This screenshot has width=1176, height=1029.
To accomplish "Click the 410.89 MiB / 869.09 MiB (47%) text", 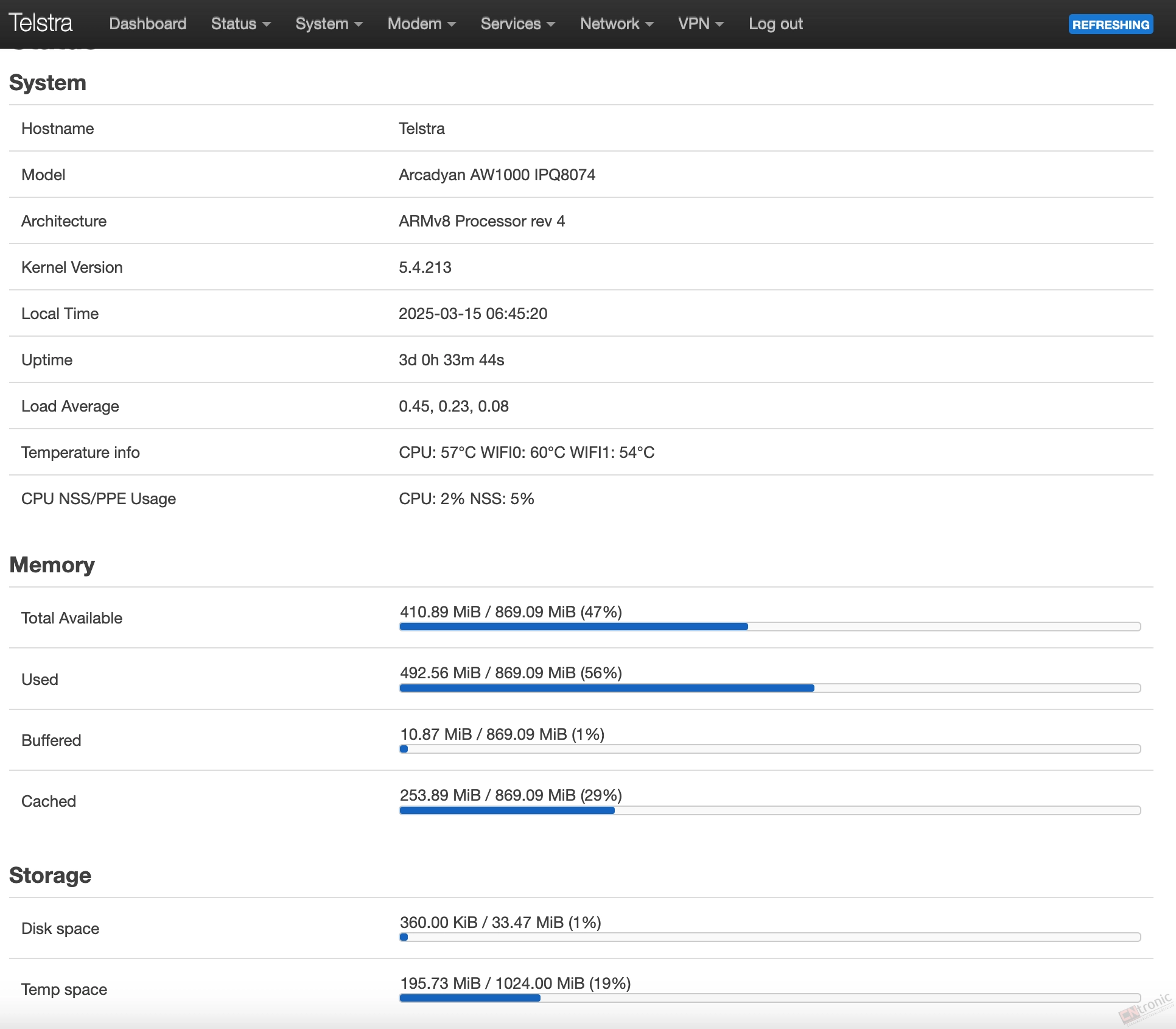I will click(511, 612).
